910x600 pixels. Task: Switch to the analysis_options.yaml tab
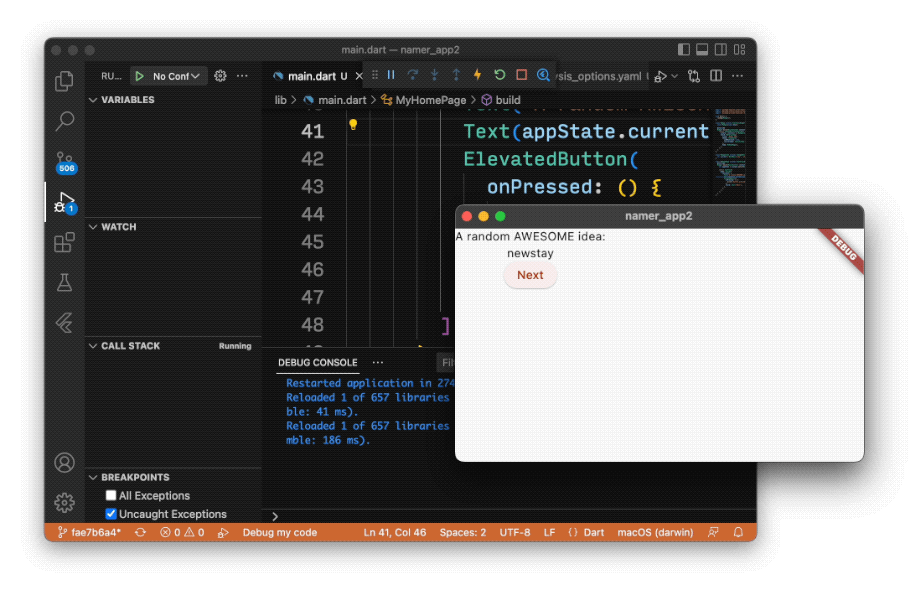click(600, 75)
